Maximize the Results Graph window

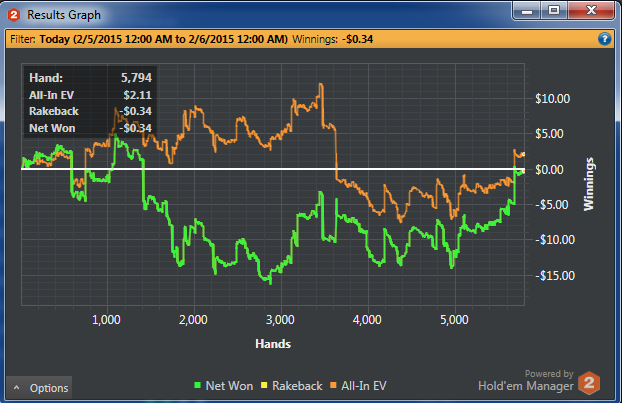[554, 11]
